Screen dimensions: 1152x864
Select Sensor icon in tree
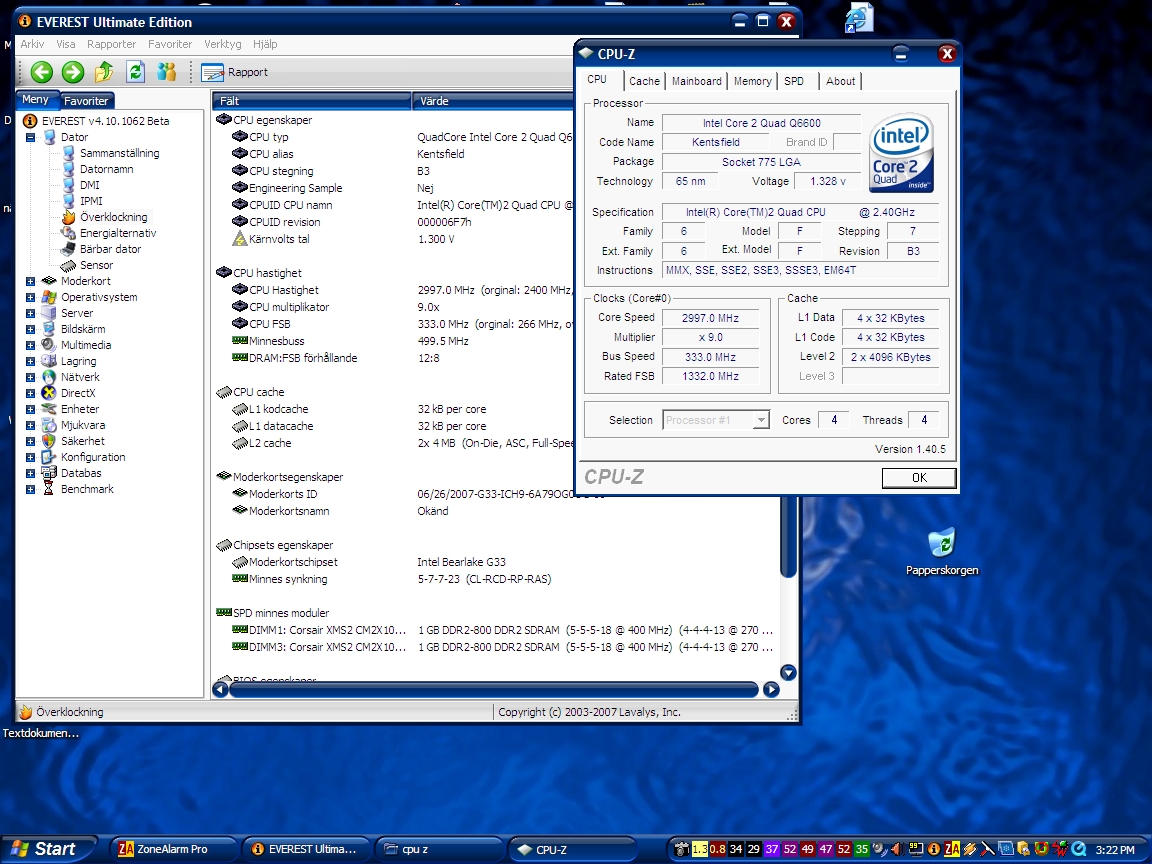68,265
